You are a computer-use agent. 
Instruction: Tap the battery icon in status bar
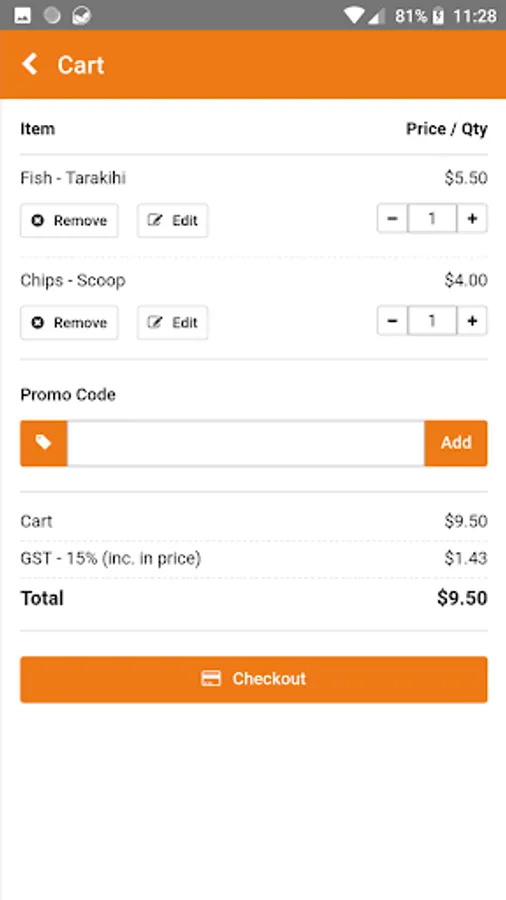(438, 16)
